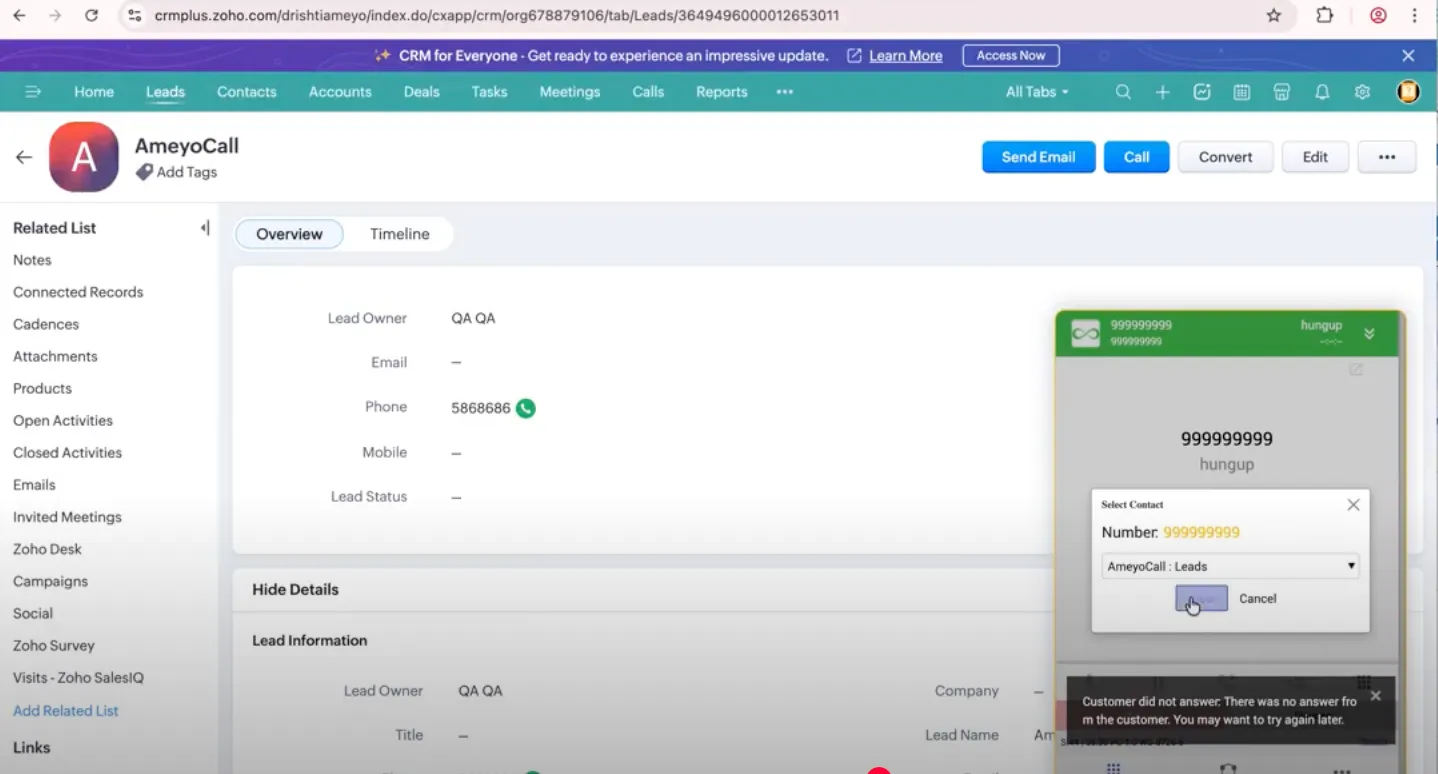Open the browser extensions puzzle icon

pyautogui.click(x=1325, y=16)
